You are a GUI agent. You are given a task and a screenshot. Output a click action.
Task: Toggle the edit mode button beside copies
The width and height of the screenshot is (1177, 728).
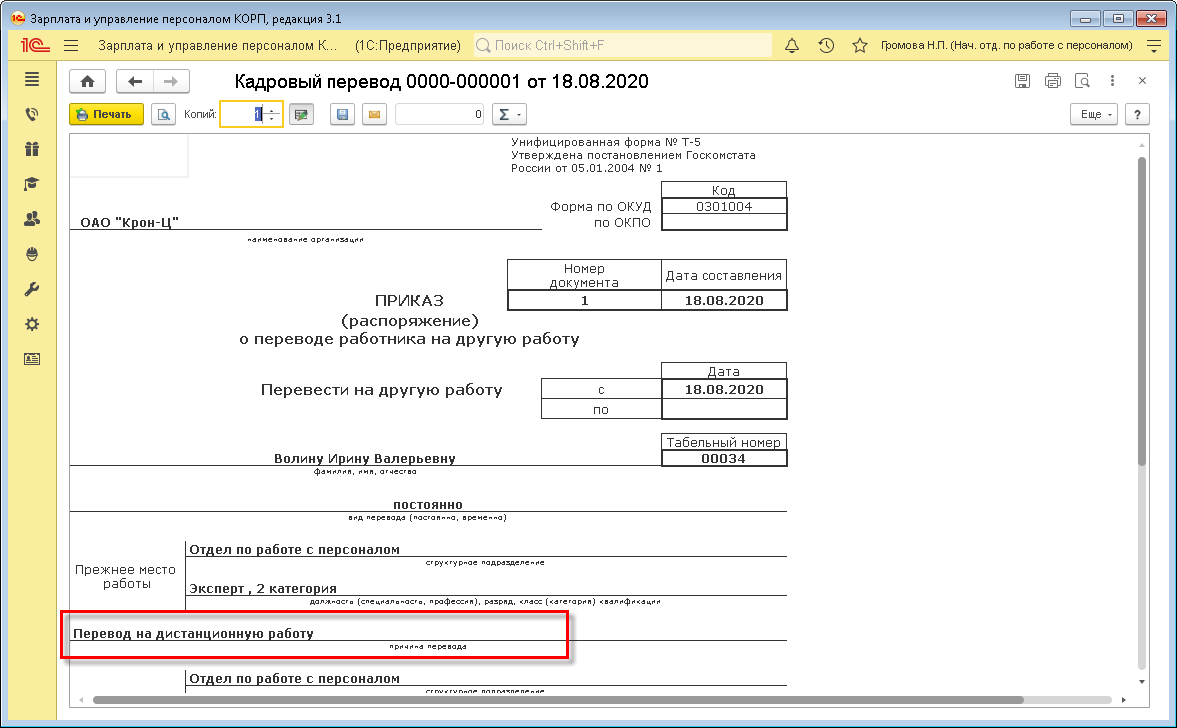point(300,114)
